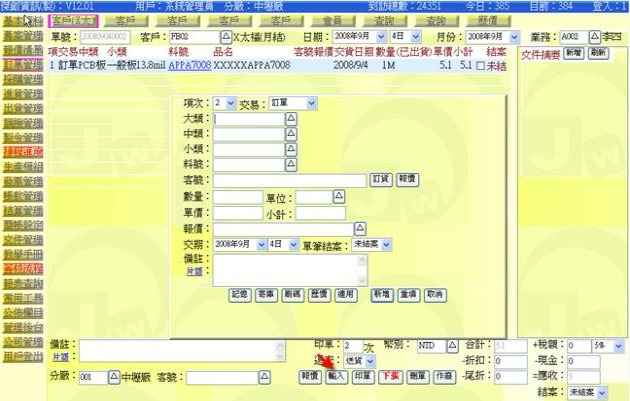The image size is (630, 401).
Task: Open the APPA7008 part number link
Action: (x=189, y=64)
